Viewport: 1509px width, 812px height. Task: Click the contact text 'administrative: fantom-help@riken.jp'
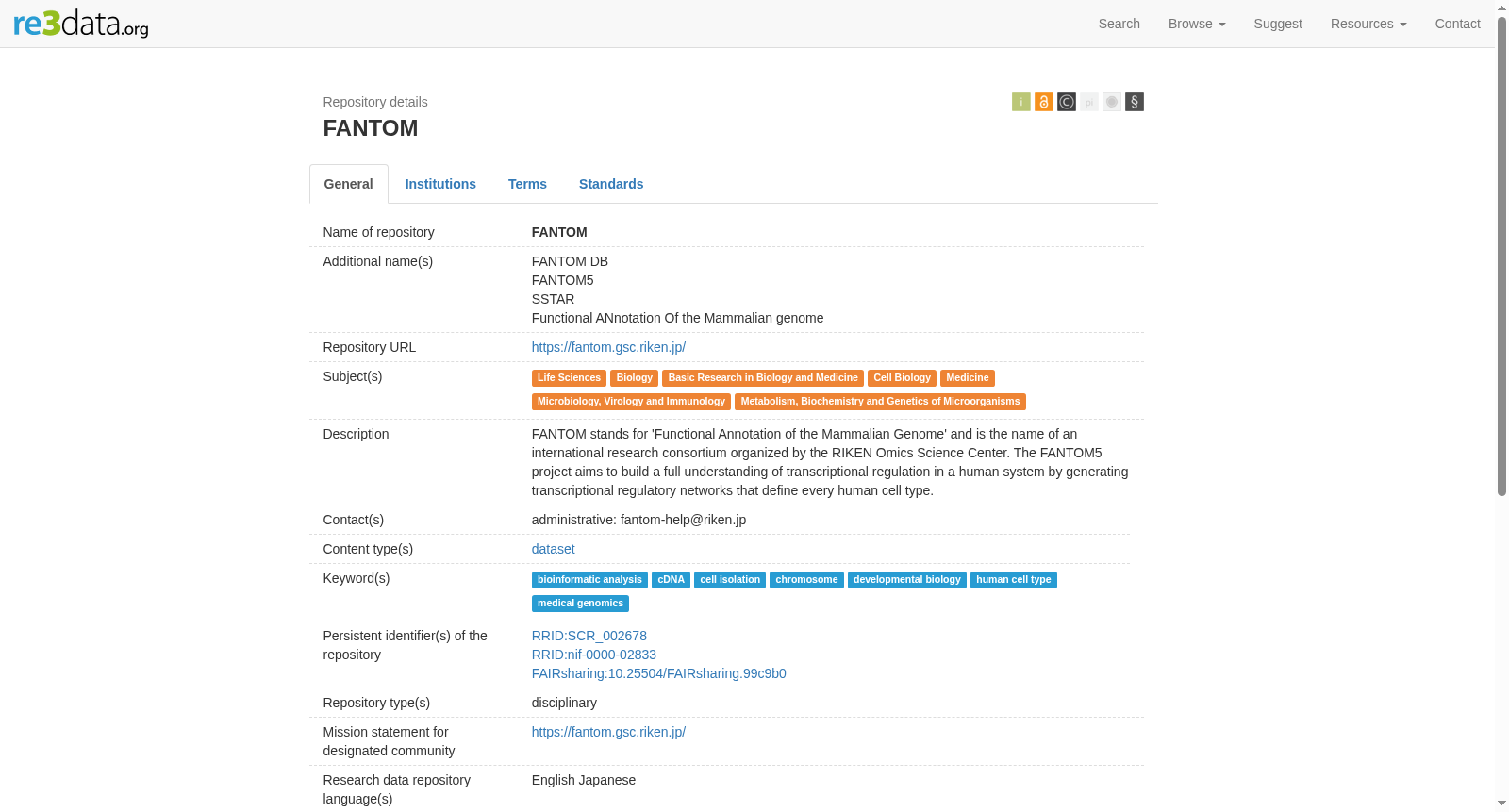639,520
